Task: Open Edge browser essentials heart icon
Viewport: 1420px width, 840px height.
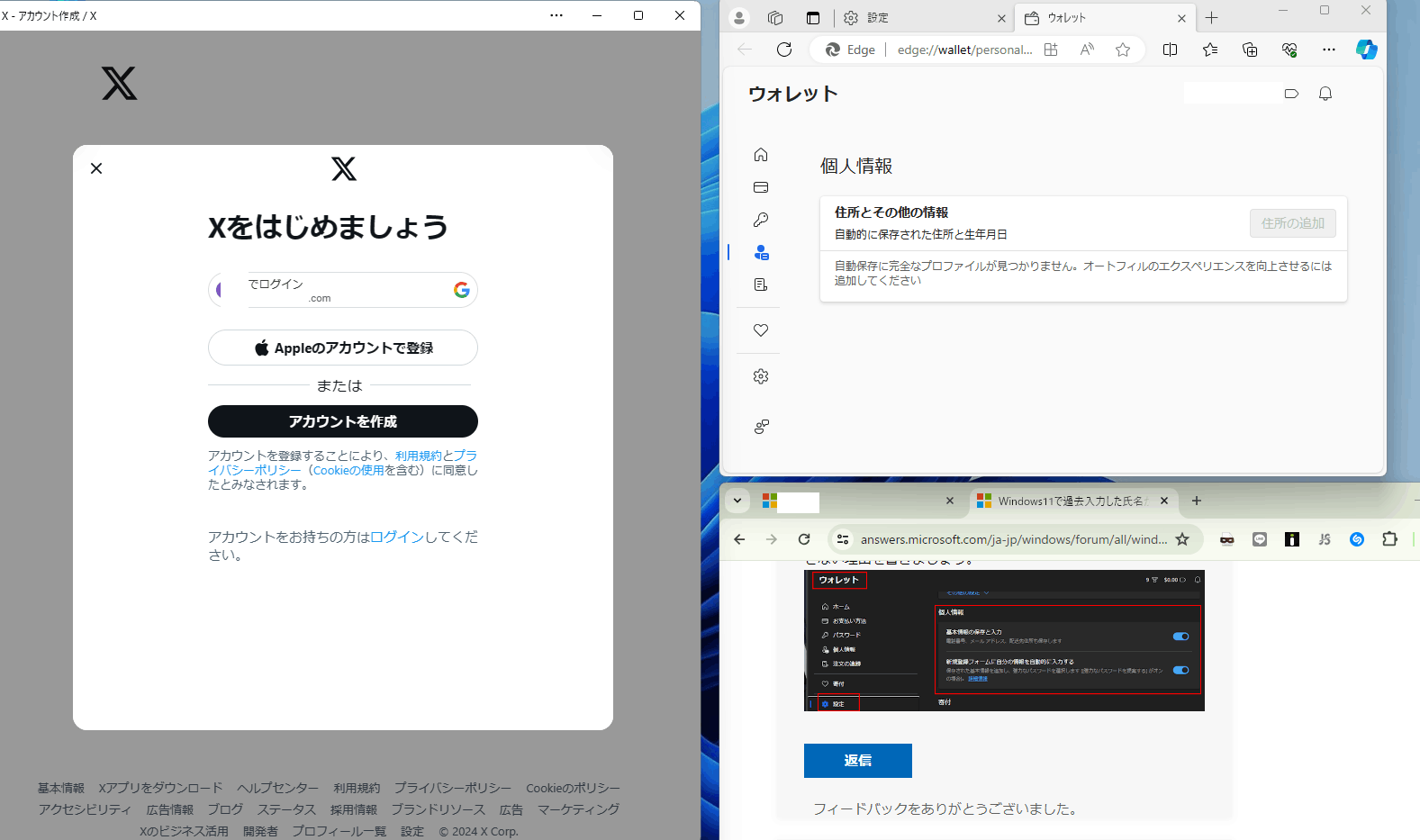Action: [x=1289, y=50]
